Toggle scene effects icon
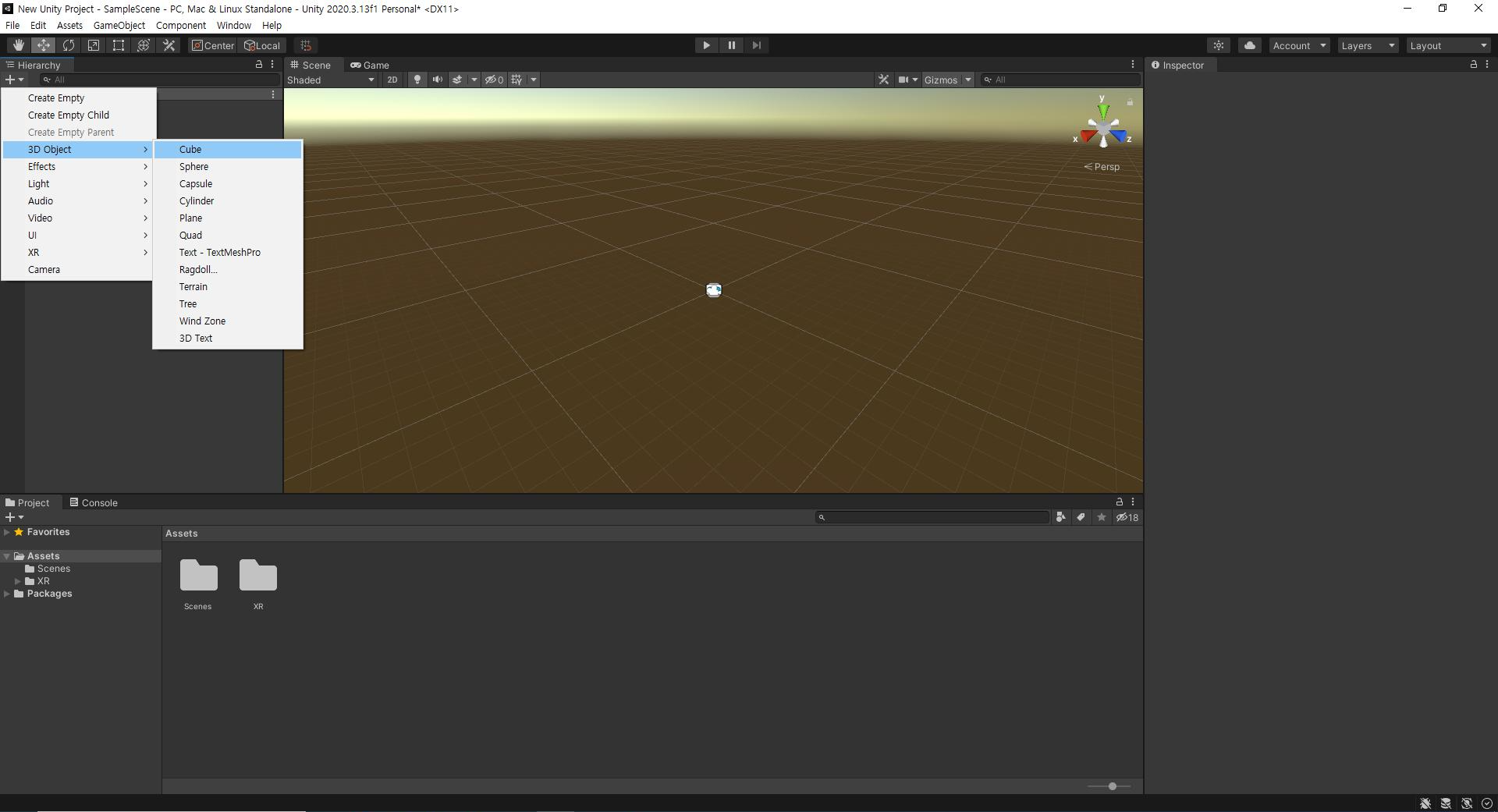1498x812 pixels. pyautogui.click(x=457, y=80)
